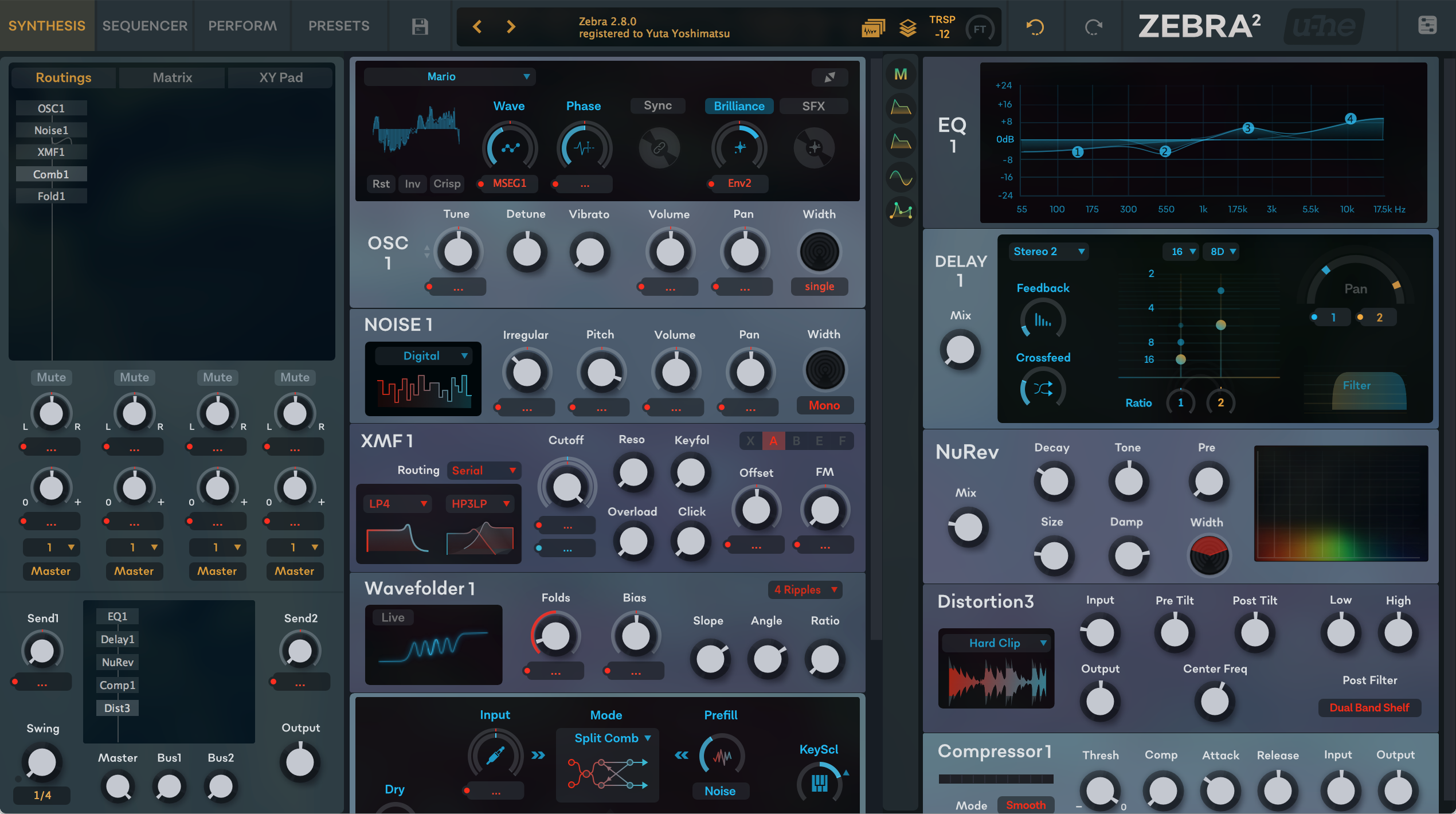Click the KeyScl keyboard knob icon
Image resolution: width=1456 pixels, height=814 pixels.
820,782
